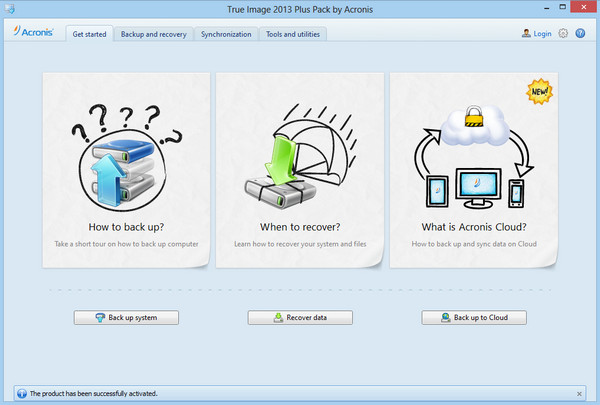The image size is (600, 405).
Task: Close the True Image window
Action: tap(579, 8)
